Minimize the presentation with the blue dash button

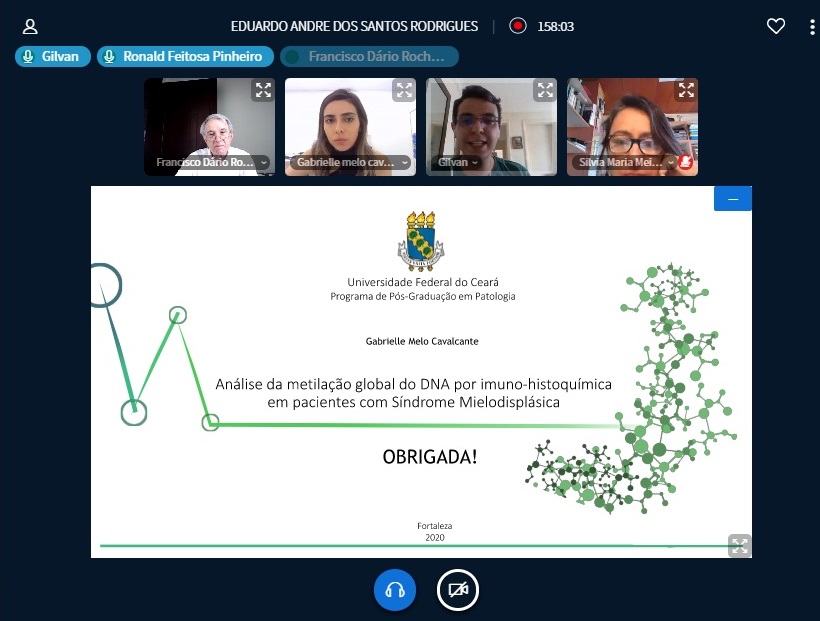click(732, 198)
